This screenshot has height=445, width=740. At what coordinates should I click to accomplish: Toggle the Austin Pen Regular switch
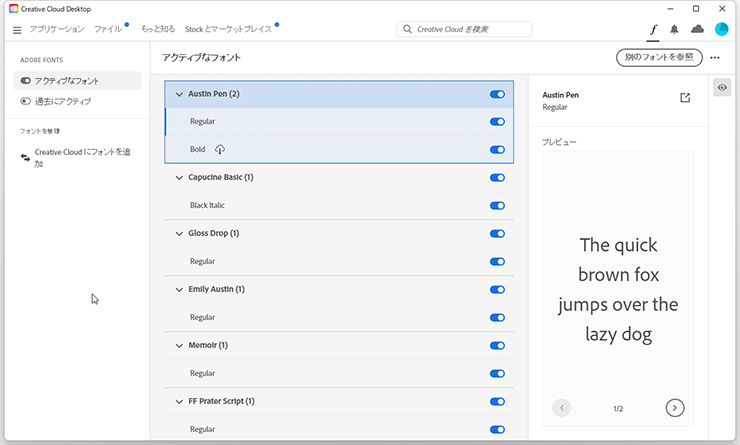click(x=497, y=122)
